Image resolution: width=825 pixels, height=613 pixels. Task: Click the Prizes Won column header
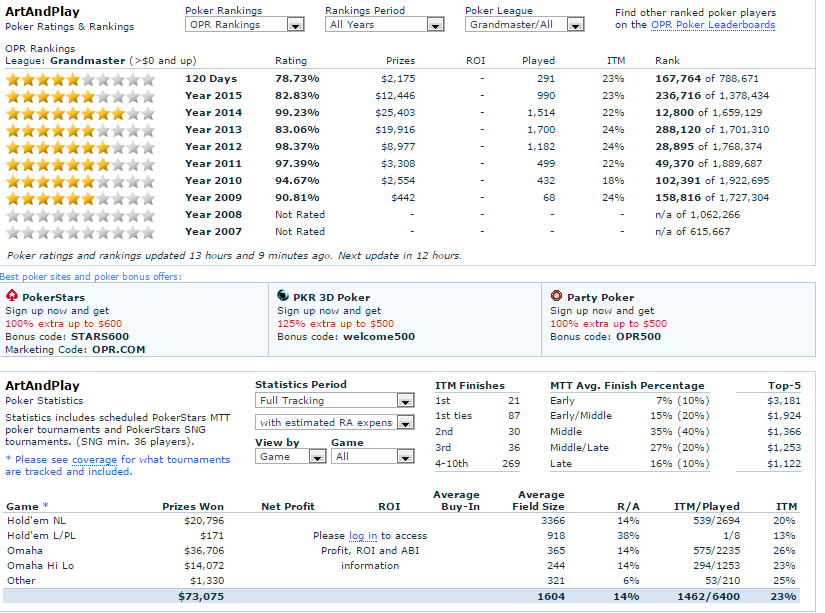tap(193, 507)
